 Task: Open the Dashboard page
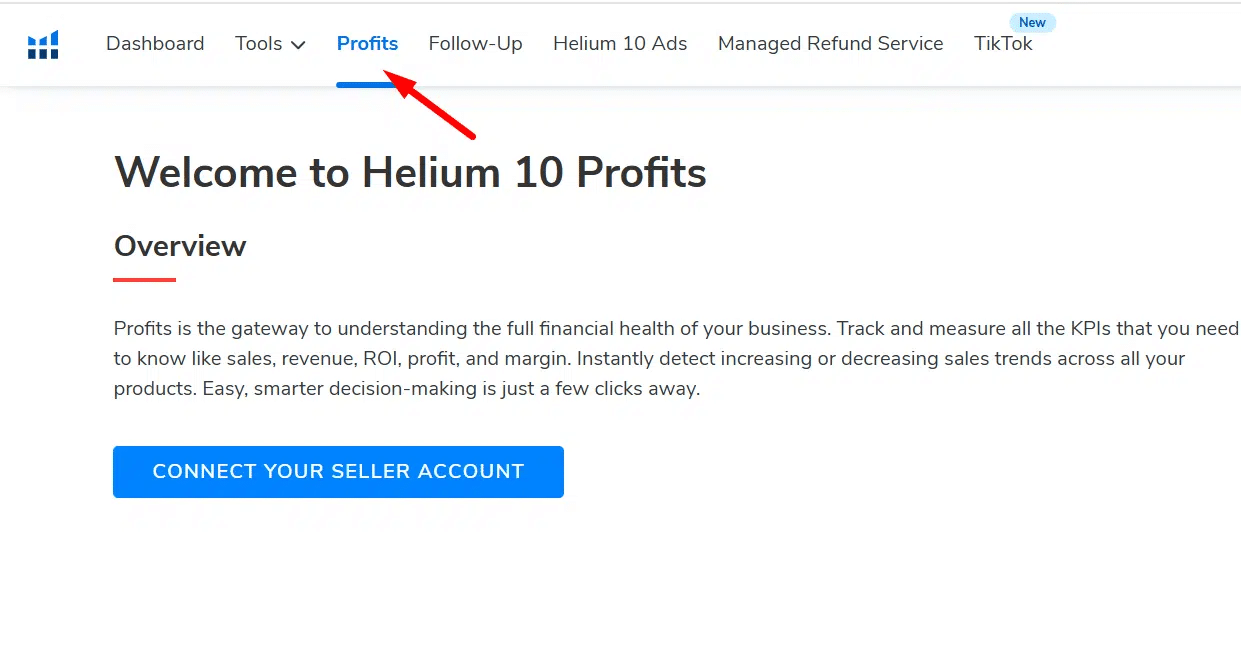point(155,44)
